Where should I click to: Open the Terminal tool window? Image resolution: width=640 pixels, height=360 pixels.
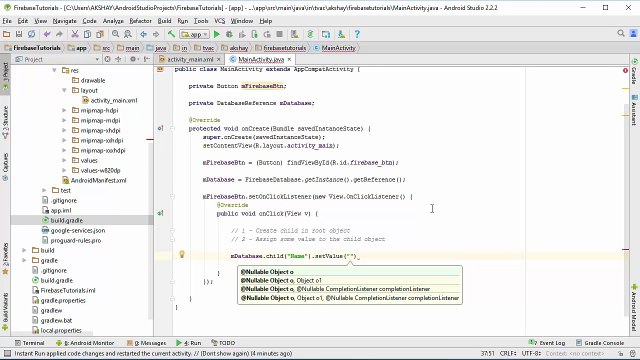[29, 343]
